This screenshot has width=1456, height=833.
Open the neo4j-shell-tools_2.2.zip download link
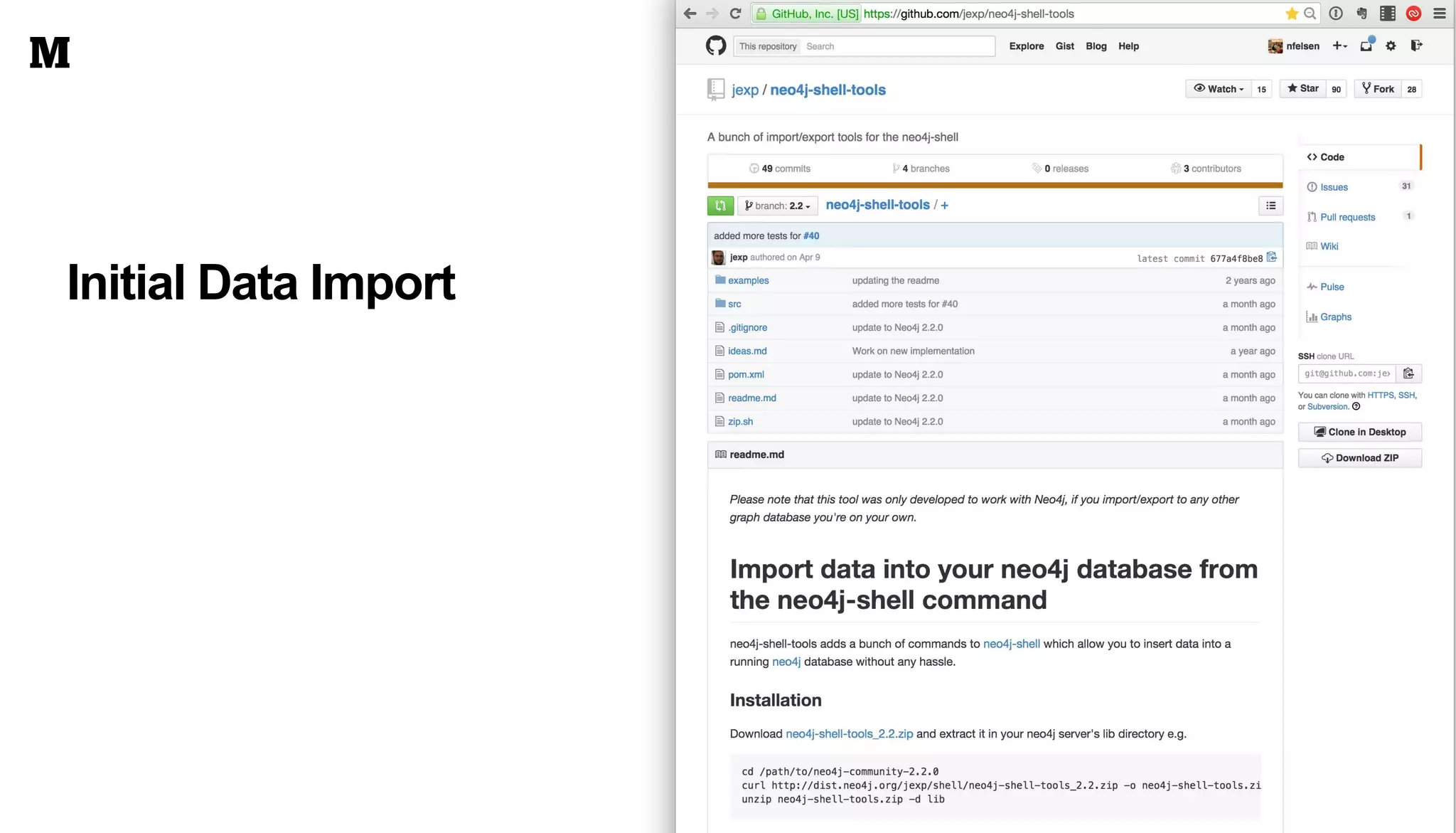pyautogui.click(x=849, y=733)
